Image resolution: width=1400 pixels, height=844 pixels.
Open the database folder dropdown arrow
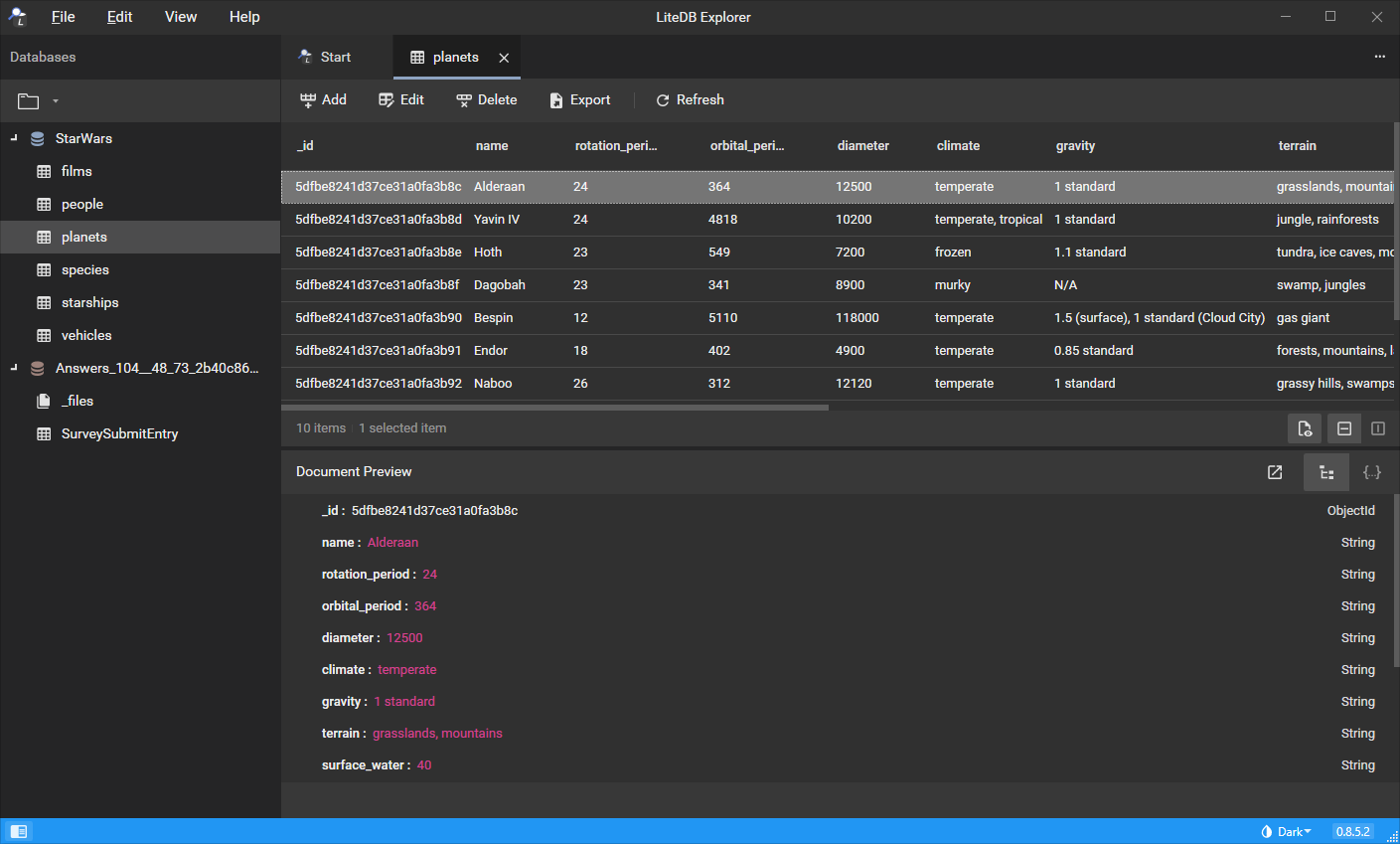(x=56, y=101)
